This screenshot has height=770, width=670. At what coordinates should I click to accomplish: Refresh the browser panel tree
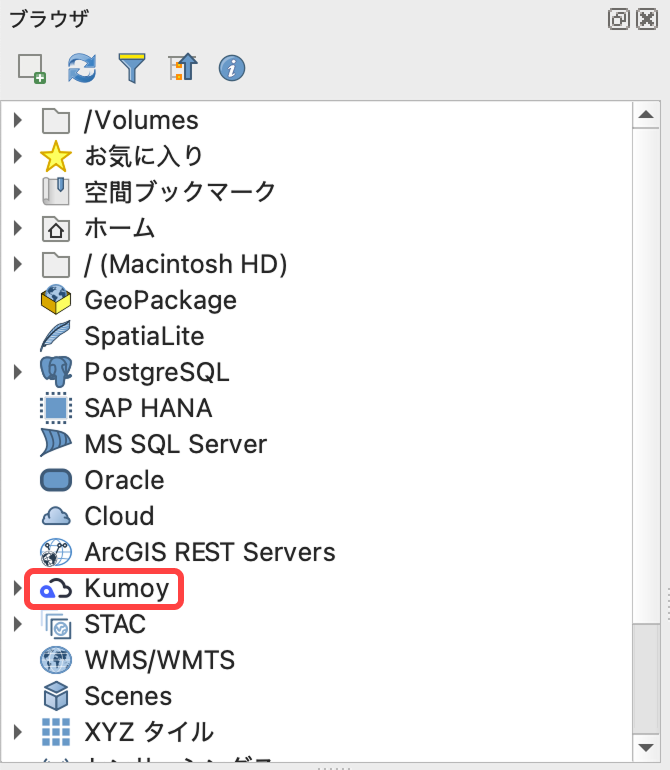coord(82,68)
